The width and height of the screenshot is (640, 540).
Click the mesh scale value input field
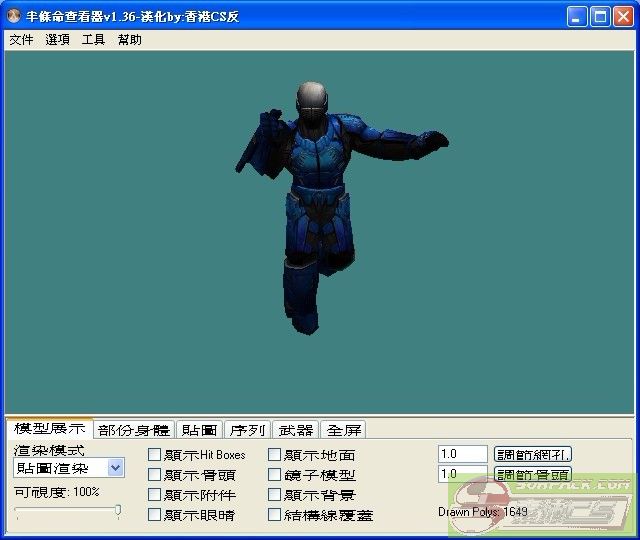462,454
